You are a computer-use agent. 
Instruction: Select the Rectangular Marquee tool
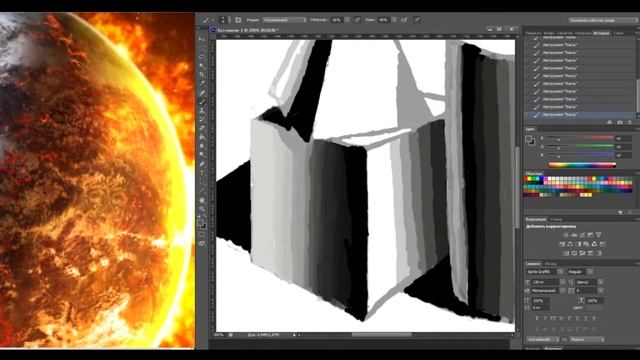[x=202, y=48]
